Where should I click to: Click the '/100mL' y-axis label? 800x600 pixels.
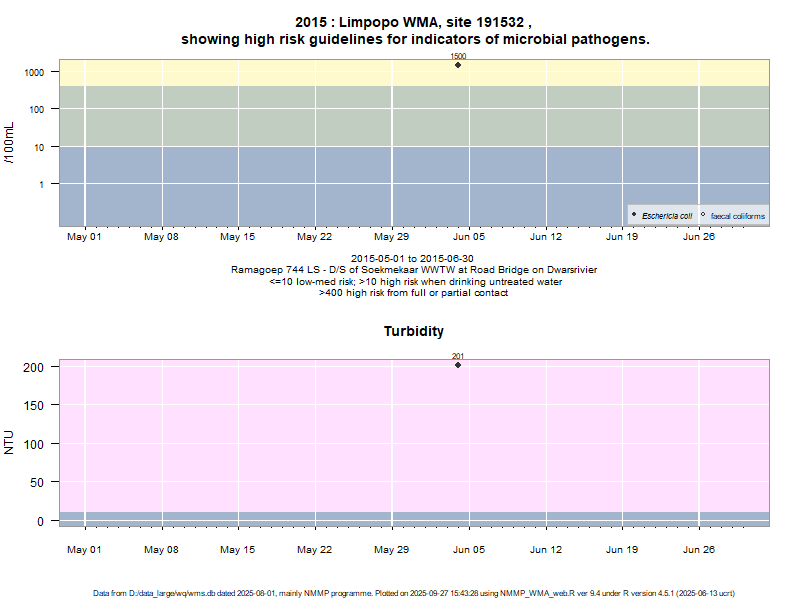pos(10,143)
